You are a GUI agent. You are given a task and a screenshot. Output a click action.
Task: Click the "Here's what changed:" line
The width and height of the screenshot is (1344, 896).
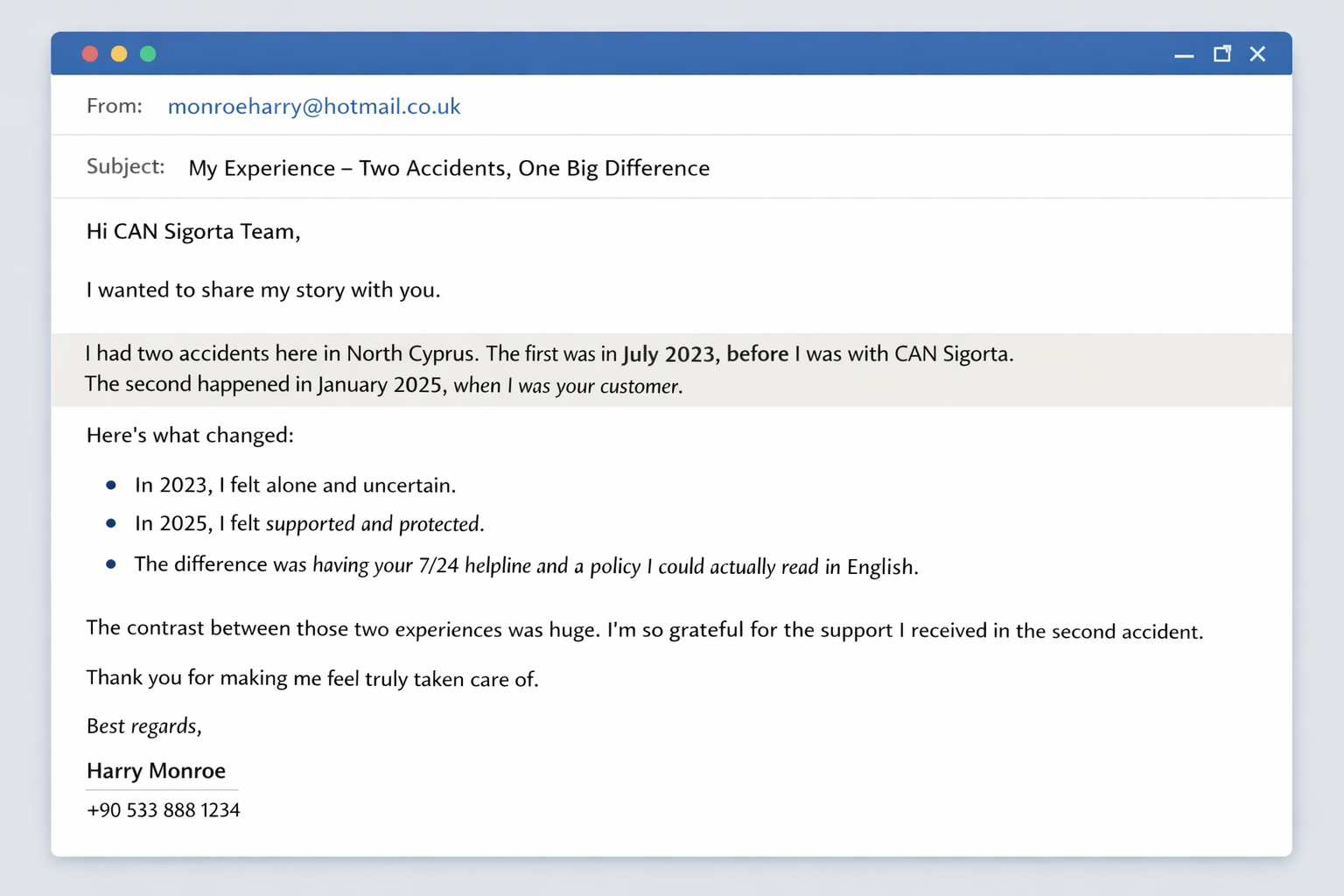coord(190,436)
